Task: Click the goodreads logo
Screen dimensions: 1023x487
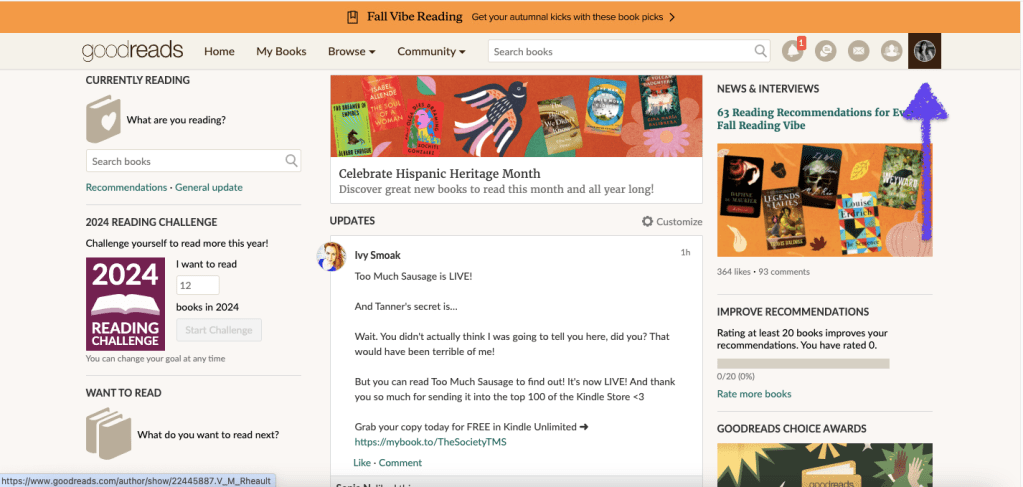Action: [133, 51]
